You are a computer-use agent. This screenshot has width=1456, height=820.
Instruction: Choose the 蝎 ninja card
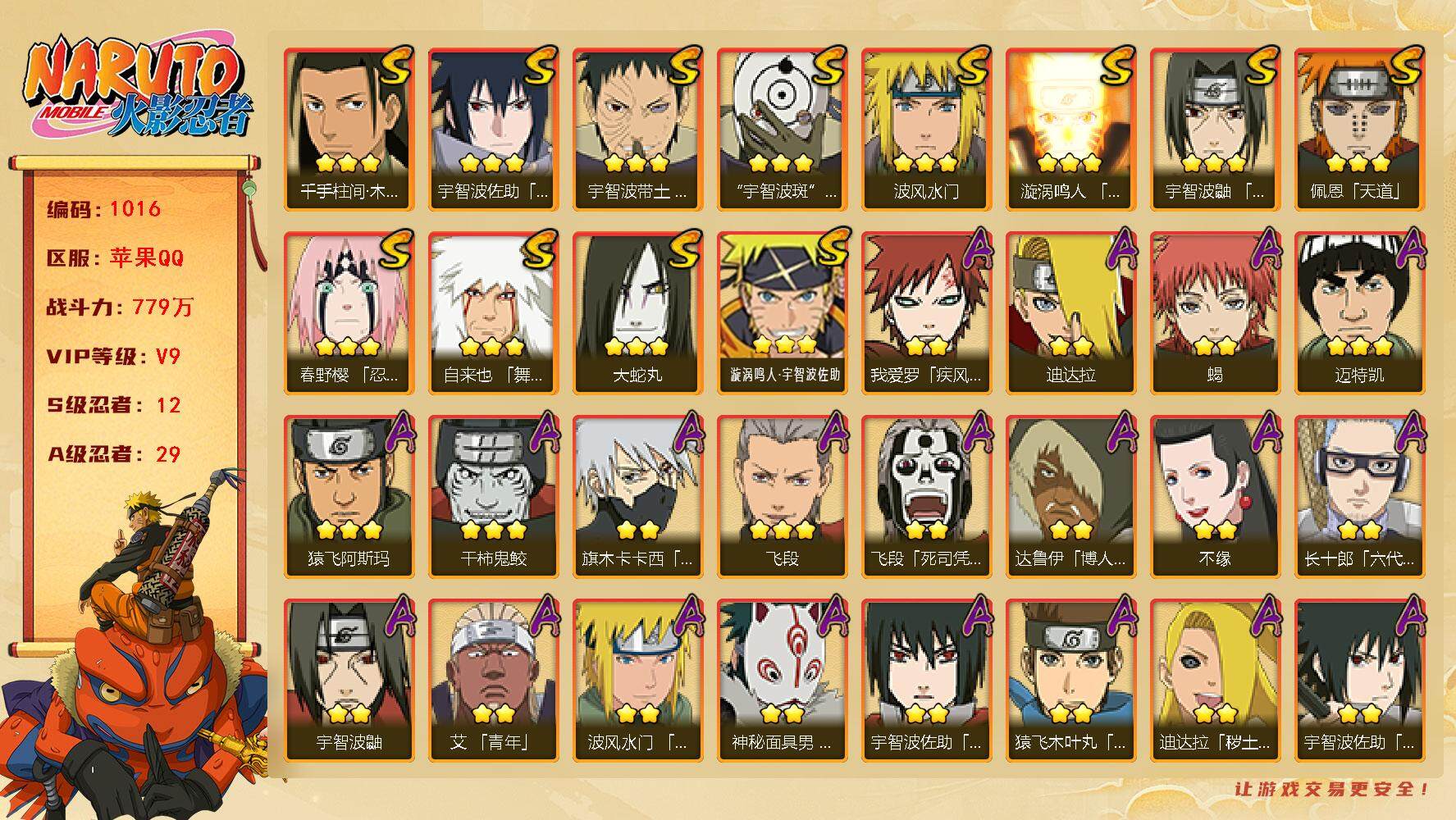[x=1216, y=313]
